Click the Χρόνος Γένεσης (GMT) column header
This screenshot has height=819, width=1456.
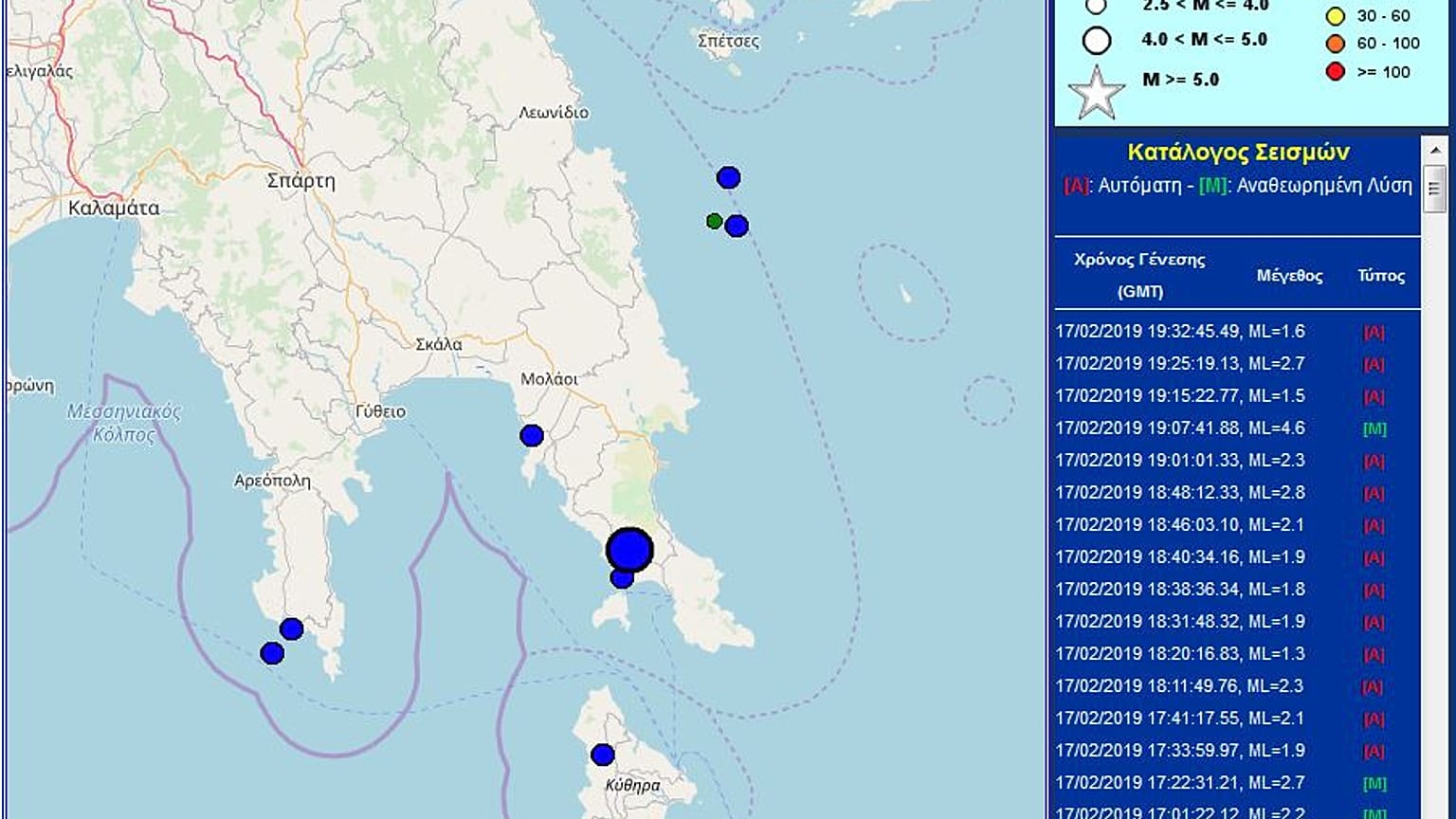pyautogui.click(x=1139, y=275)
